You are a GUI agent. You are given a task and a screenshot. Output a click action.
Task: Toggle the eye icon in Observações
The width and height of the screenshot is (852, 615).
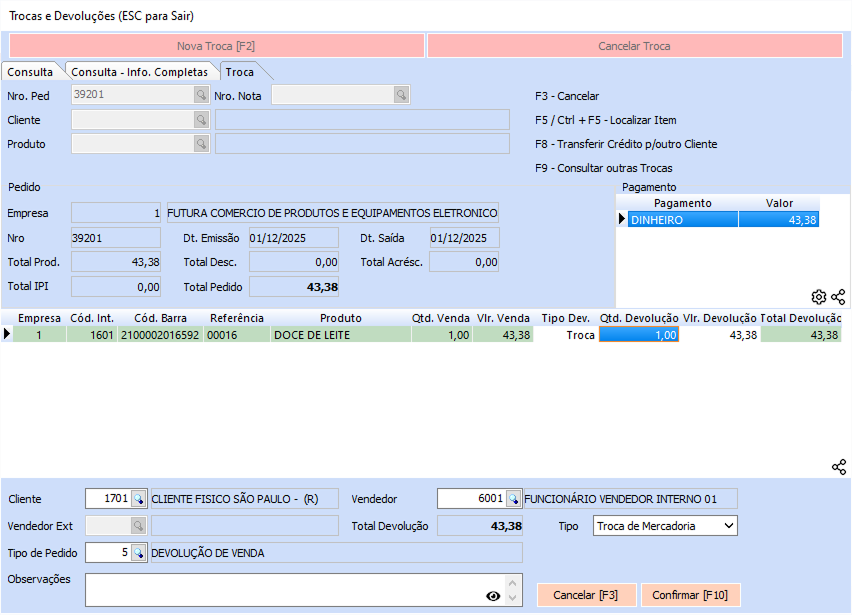click(492, 596)
